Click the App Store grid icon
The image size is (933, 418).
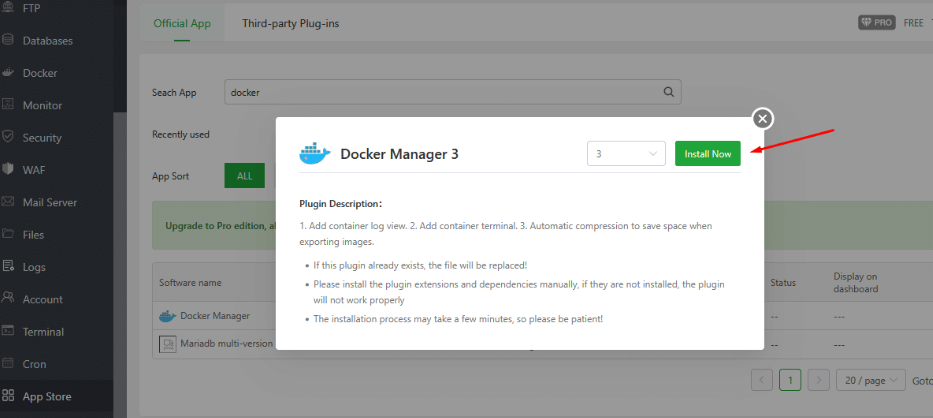(8, 395)
